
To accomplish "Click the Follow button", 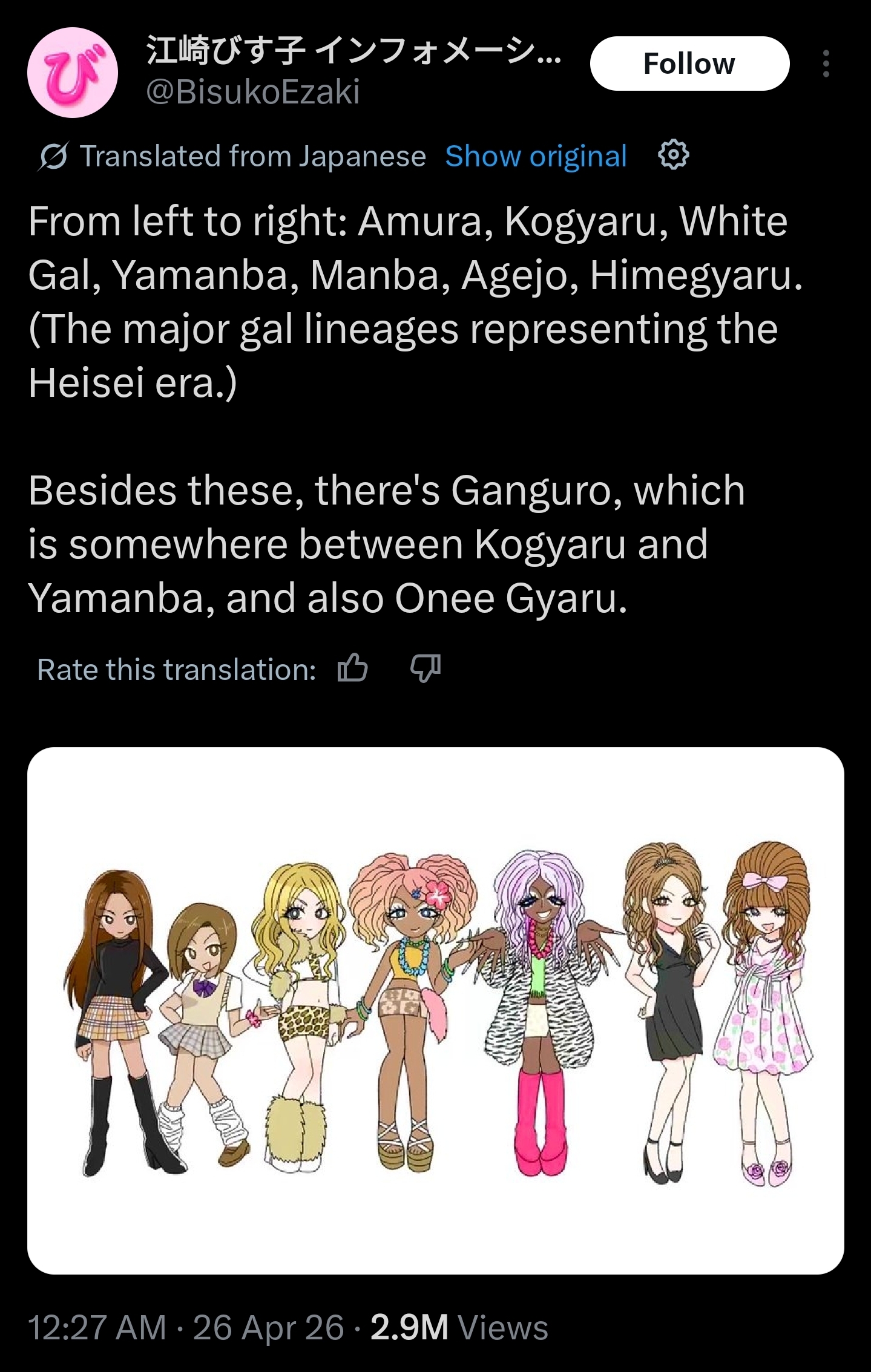I will click(689, 64).
